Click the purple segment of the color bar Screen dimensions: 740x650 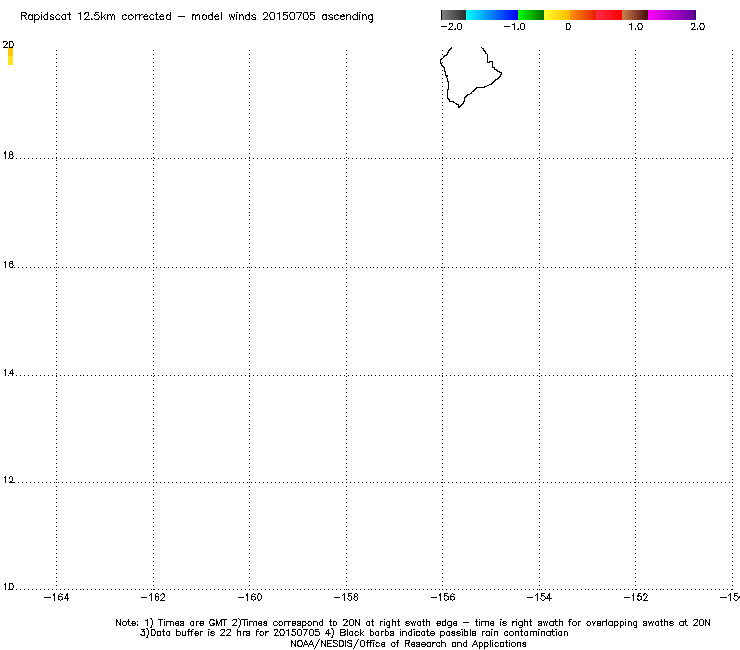pos(684,15)
